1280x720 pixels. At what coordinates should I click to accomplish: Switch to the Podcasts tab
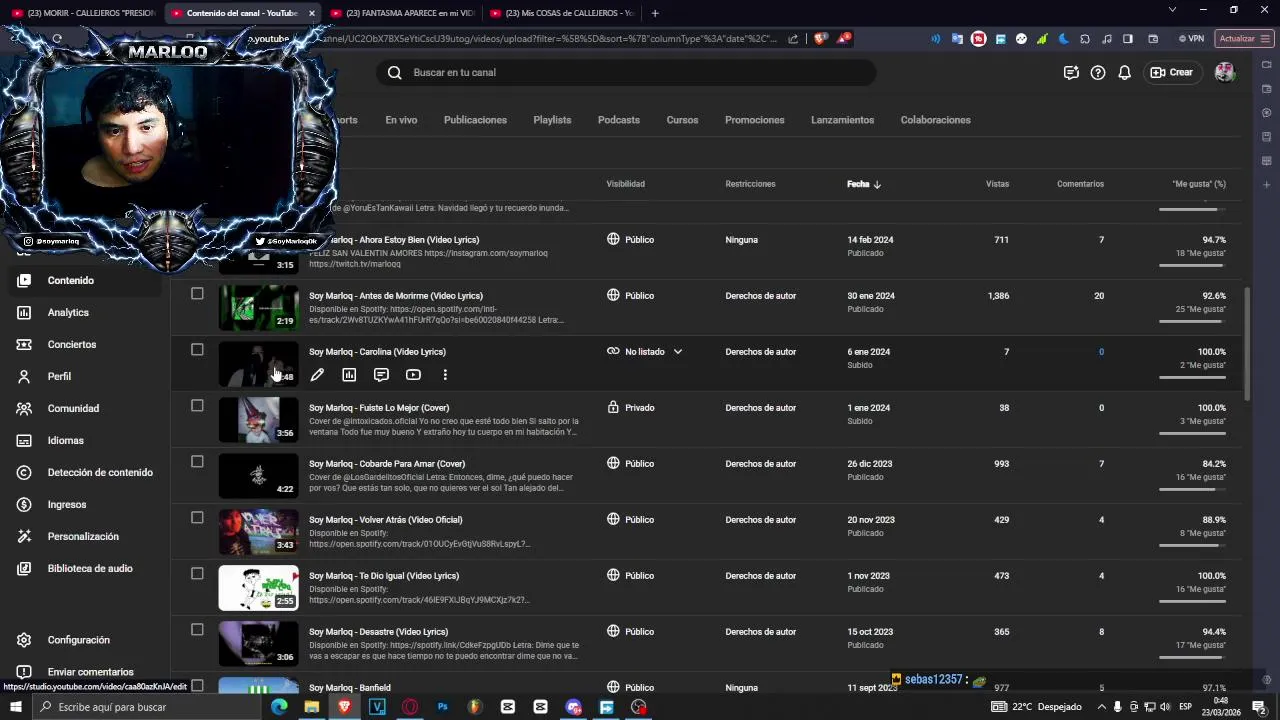tap(619, 120)
